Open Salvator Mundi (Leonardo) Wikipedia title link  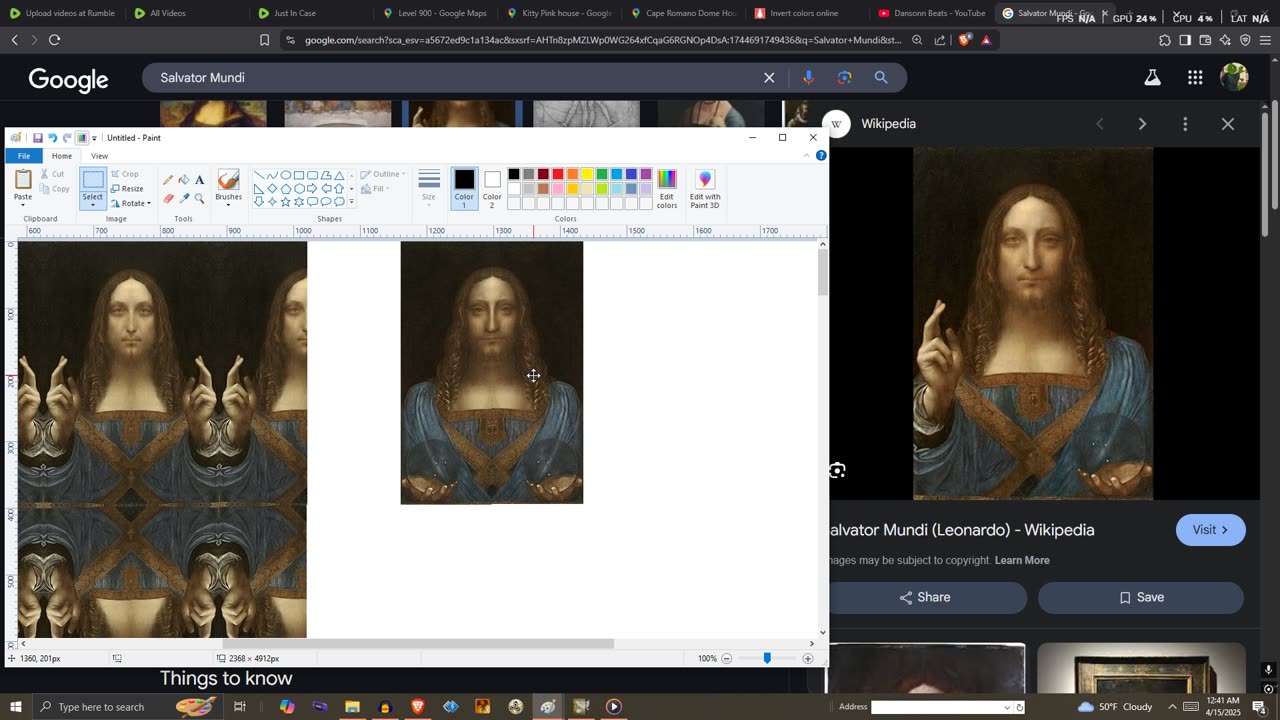pos(962,530)
